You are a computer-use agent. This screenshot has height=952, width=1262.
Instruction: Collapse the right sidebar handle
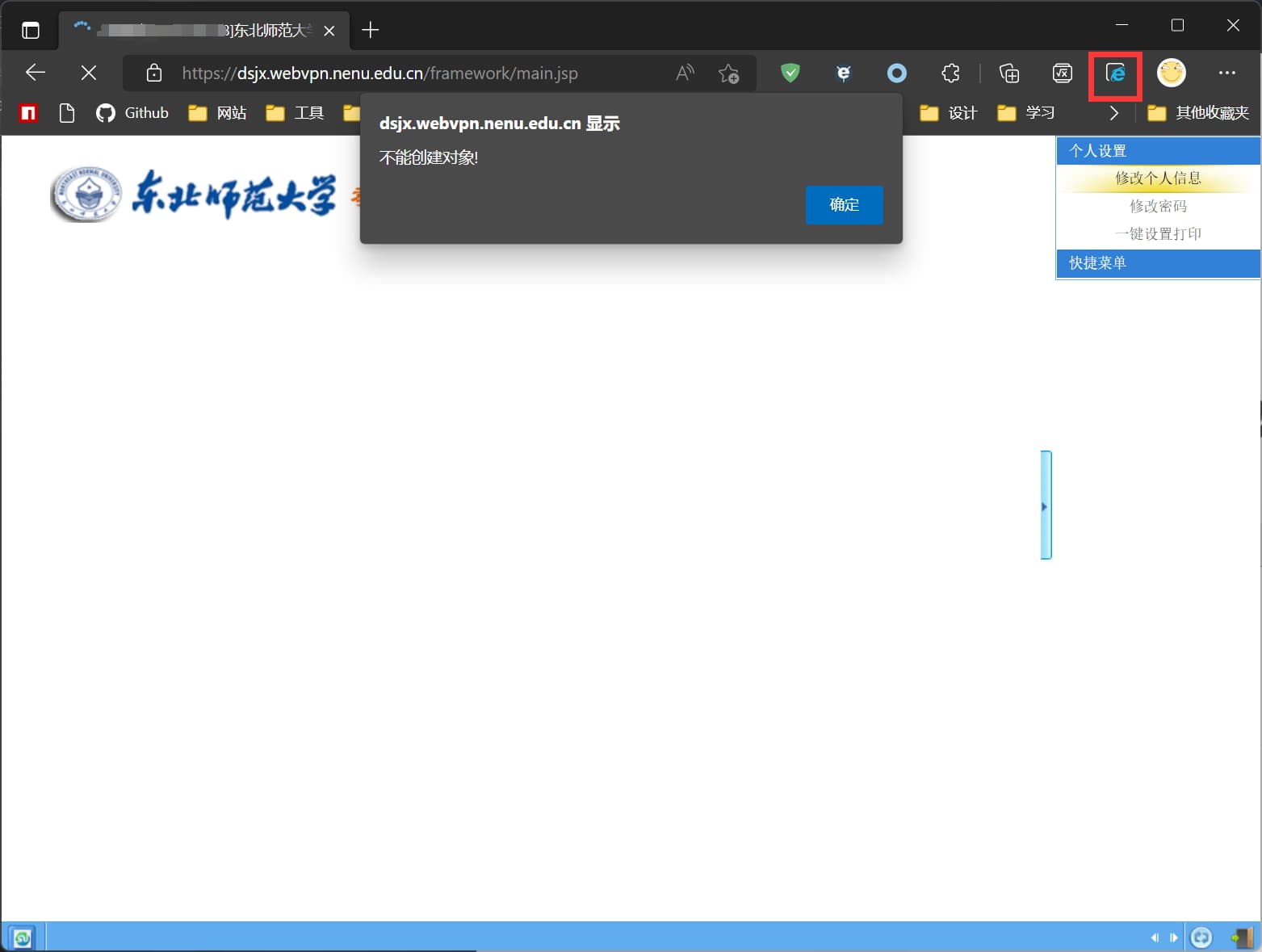[x=1046, y=505]
